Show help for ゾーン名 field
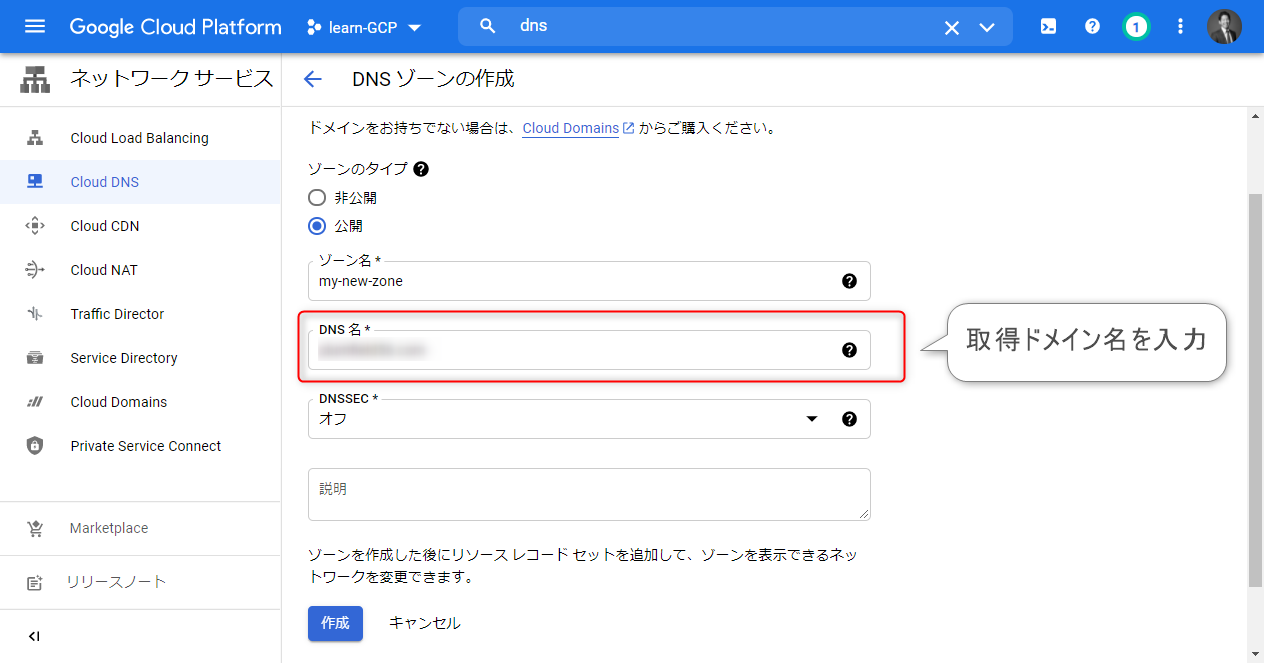1264x663 pixels. [x=849, y=281]
